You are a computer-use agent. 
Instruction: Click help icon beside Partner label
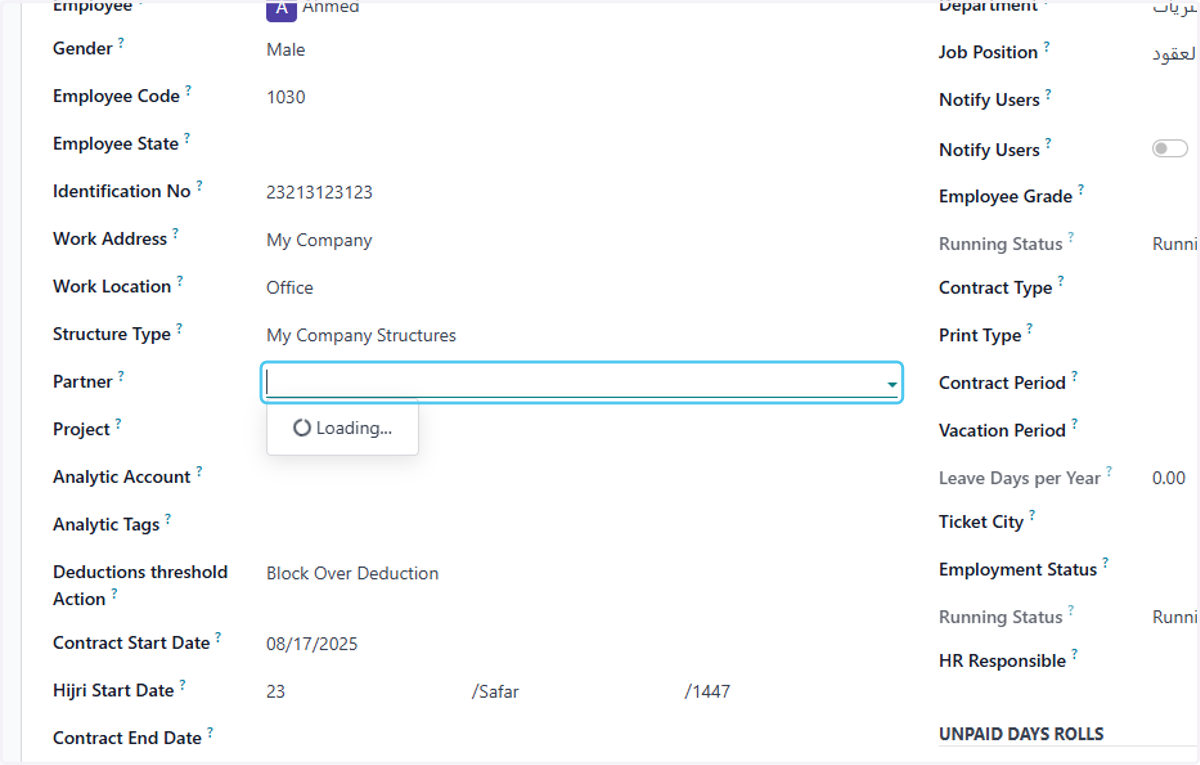click(121, 376)
